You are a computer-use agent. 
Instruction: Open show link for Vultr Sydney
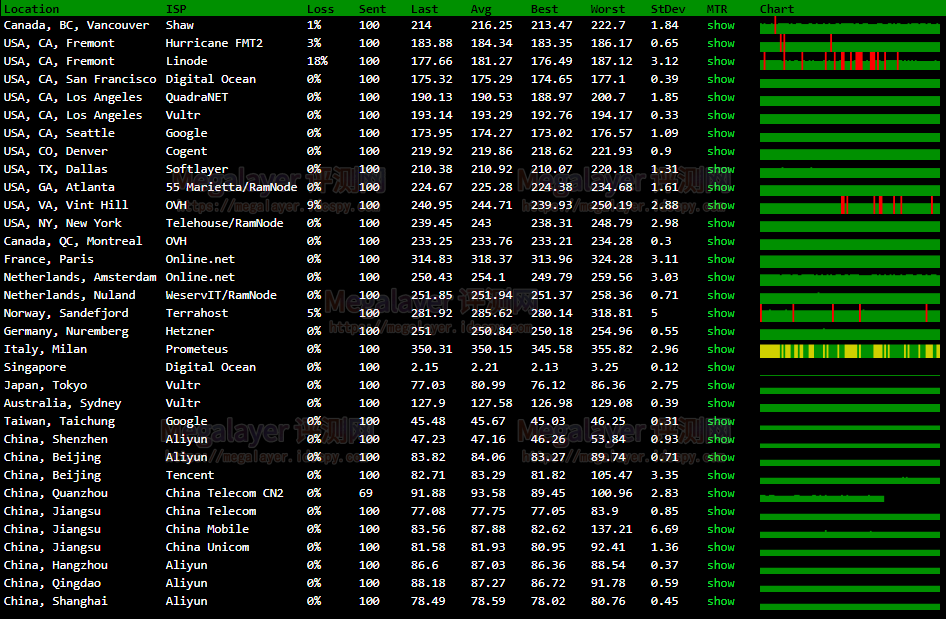pyautogui.click(x=721, y=403)
